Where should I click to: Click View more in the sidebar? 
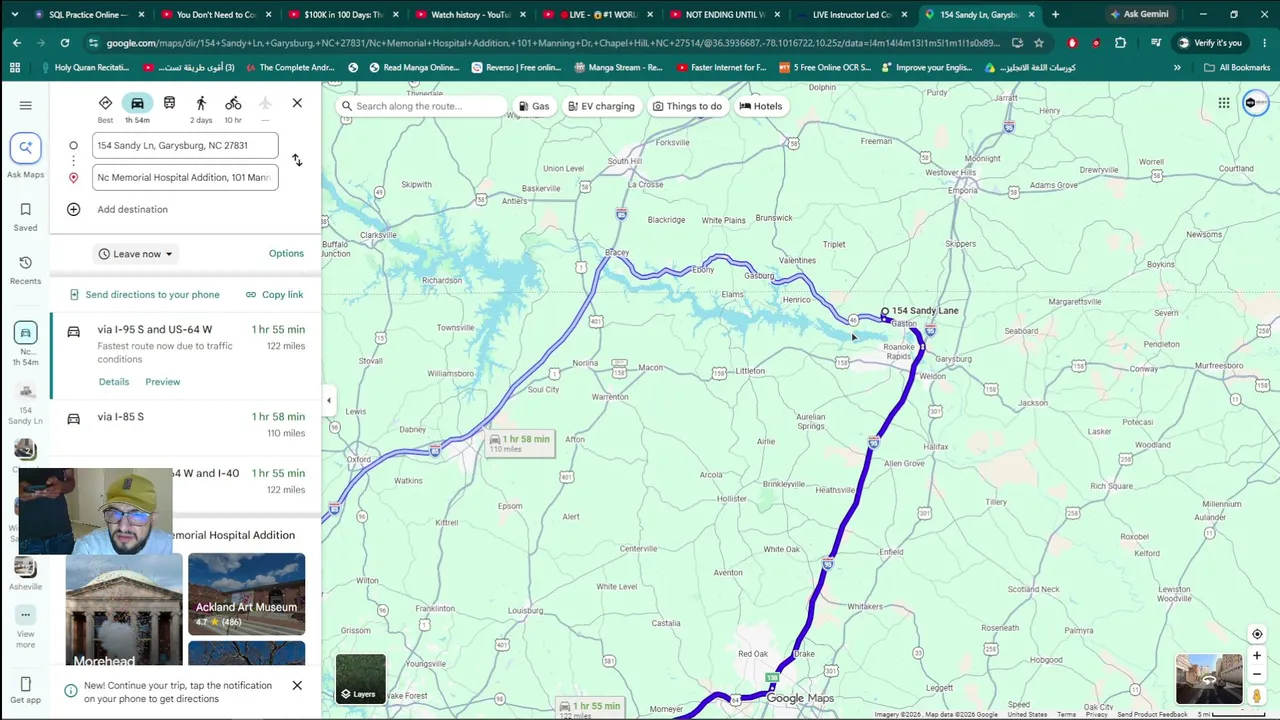point(26,627)
